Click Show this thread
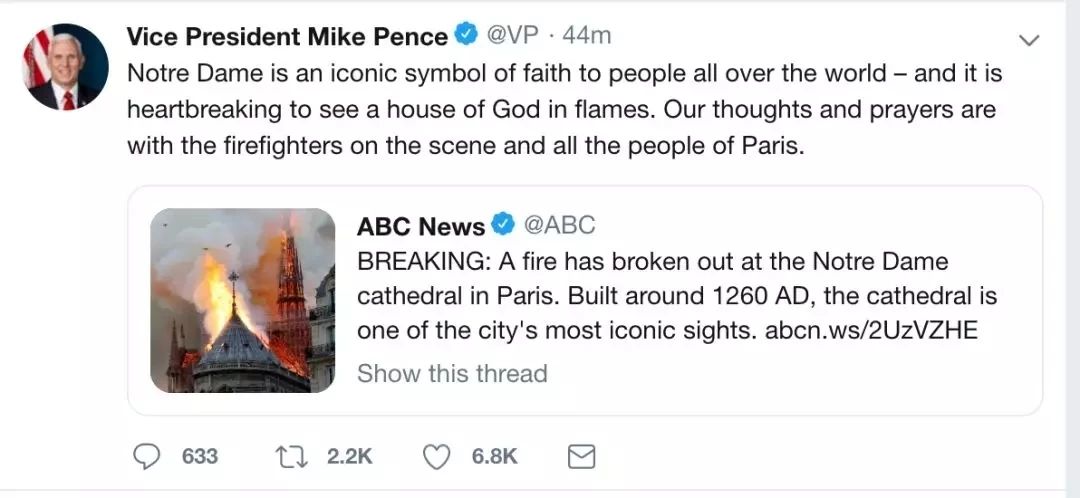Screen dimensions: 1080x498 (x=452, y=374)
